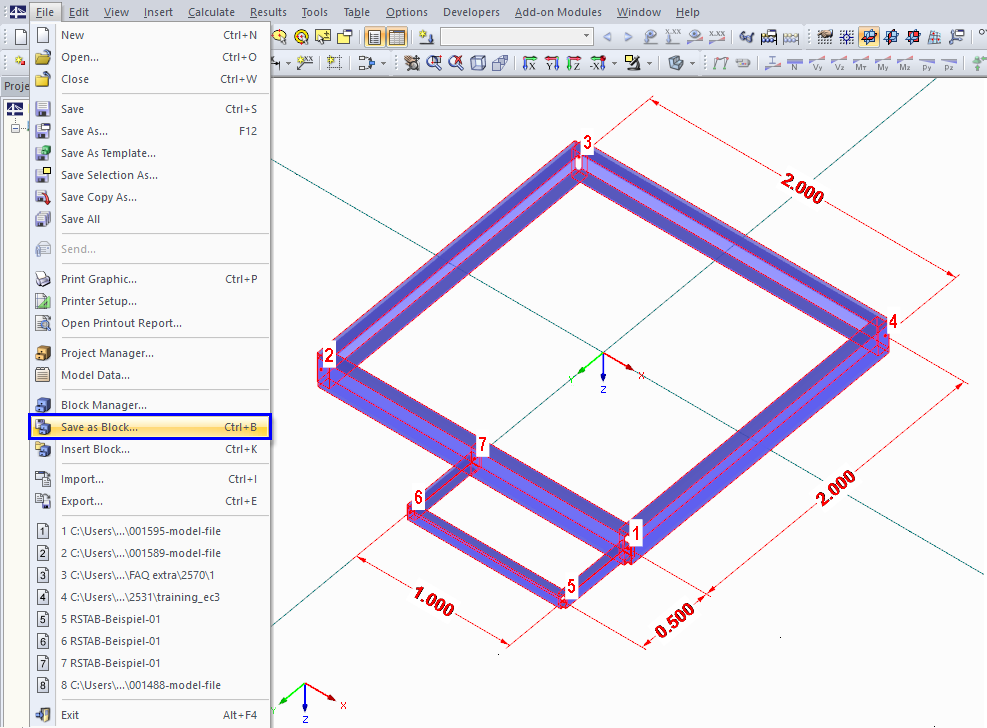Select node 6 in the model view
The height and width of the screenshot is (728, 987).
tap(418, 498)
